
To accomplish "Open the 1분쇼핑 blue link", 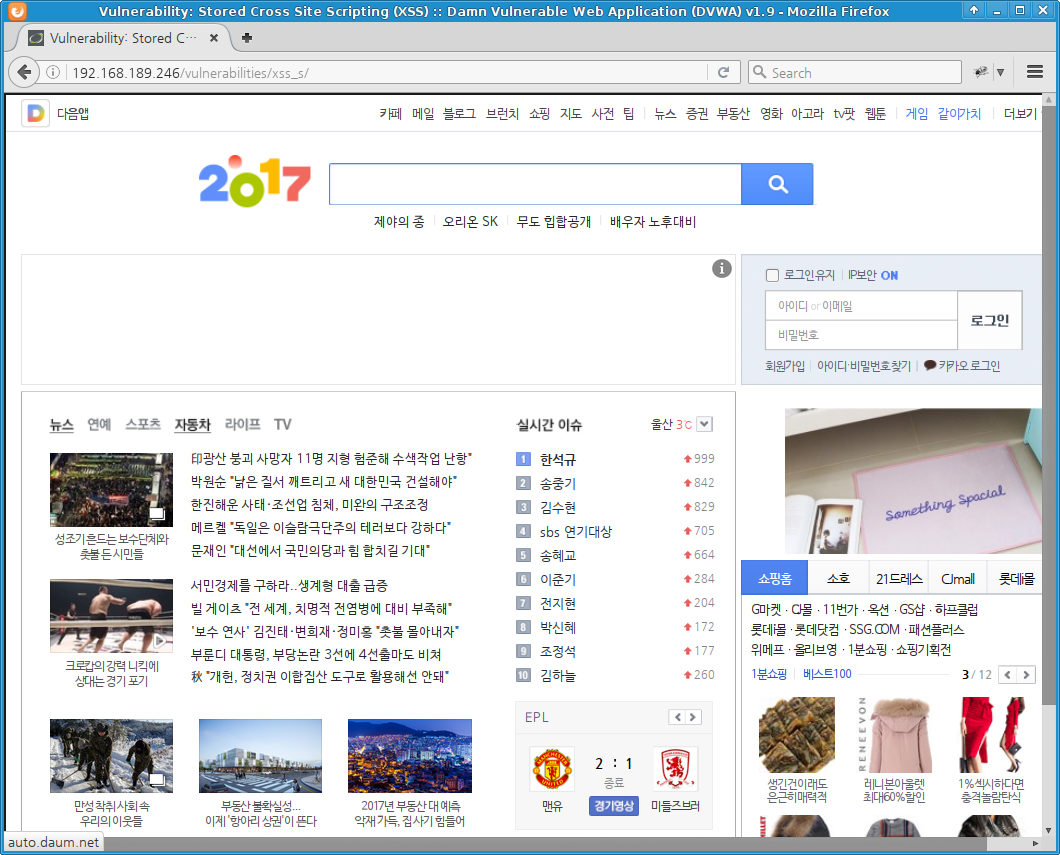I will [x=769, y=674].
